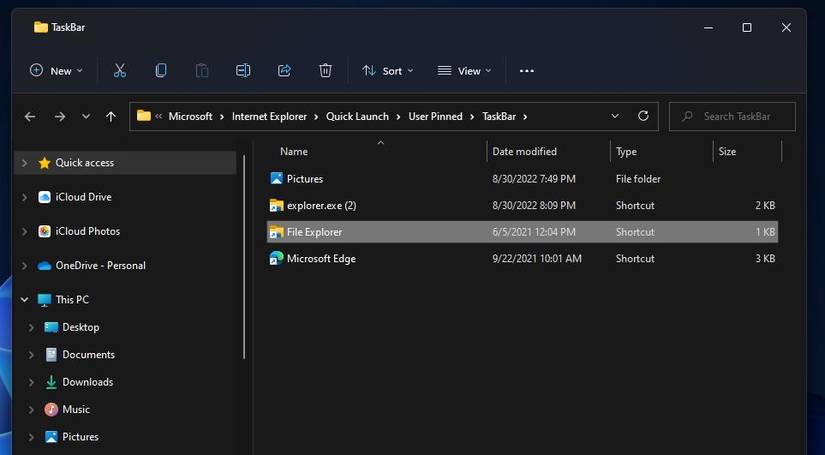Open the New item dropdown
The width and height of the screenshot is (825, 455).
pos(56,71)
